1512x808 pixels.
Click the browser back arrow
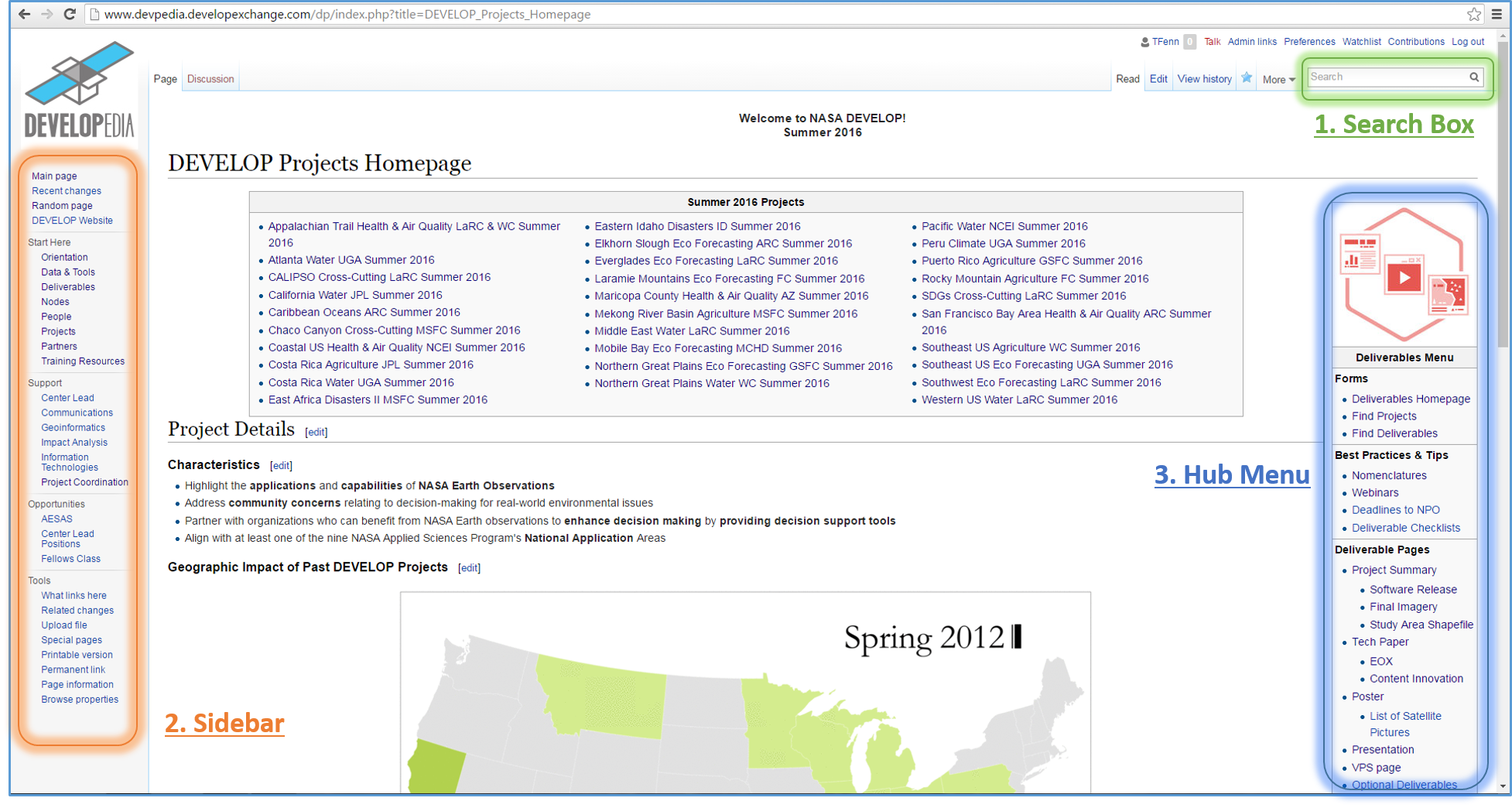(x=25, y=14)
